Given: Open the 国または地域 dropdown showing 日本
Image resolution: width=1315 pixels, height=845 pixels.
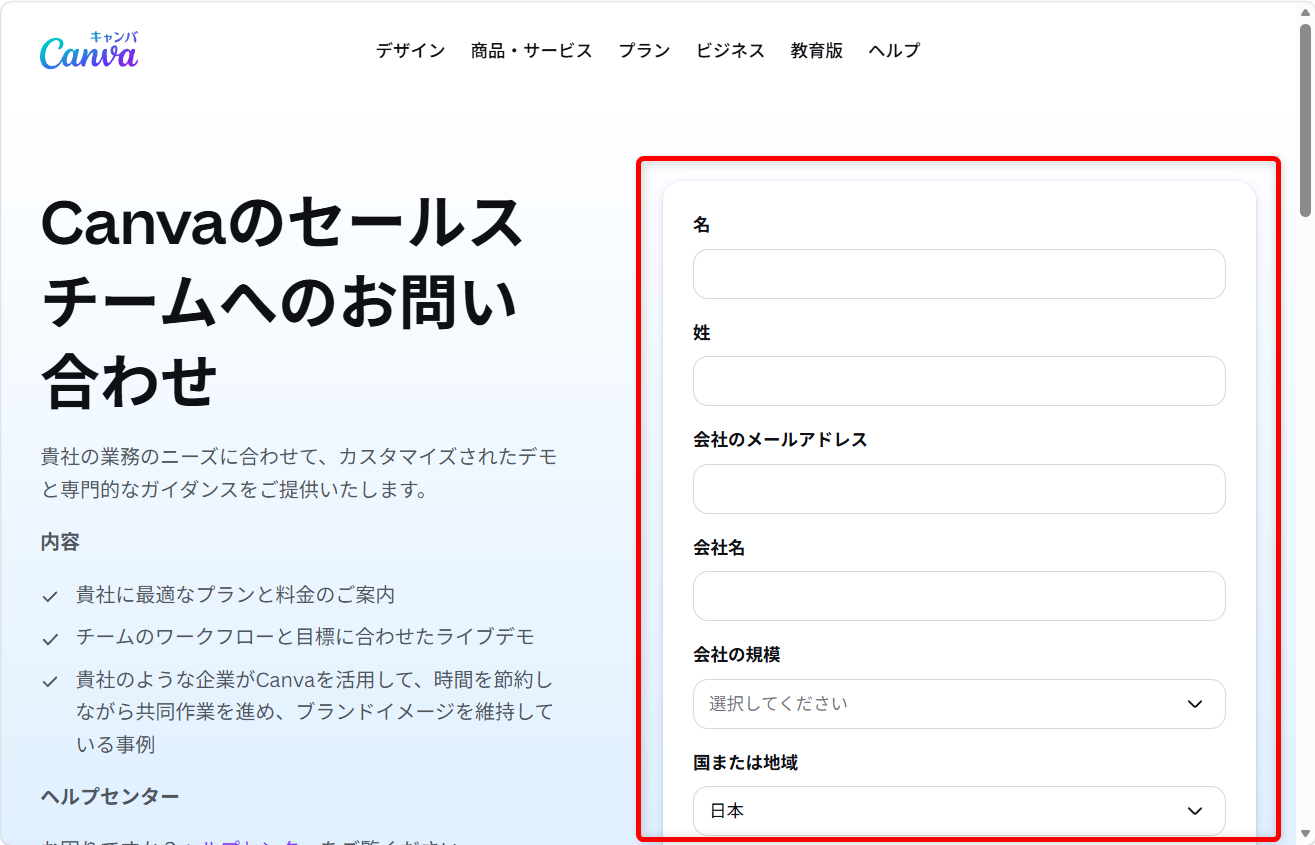Looking at the screenshot, I should (x=959, y=811).
